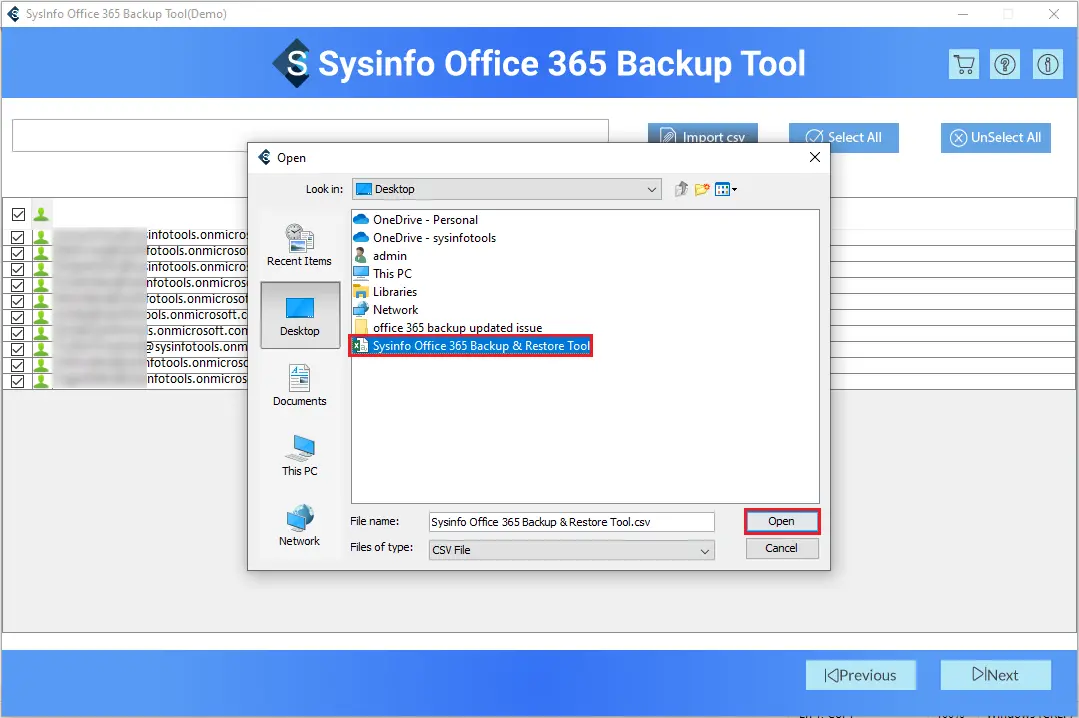This screenshot has height=718, width=1079.
Task: Select This PC in dialog sidebar
Action: pos(299,456)
